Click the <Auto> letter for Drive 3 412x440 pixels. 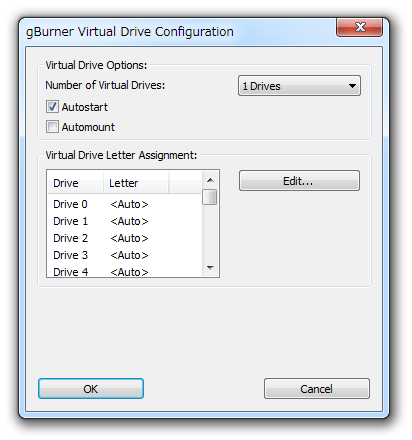pos(129,255)
